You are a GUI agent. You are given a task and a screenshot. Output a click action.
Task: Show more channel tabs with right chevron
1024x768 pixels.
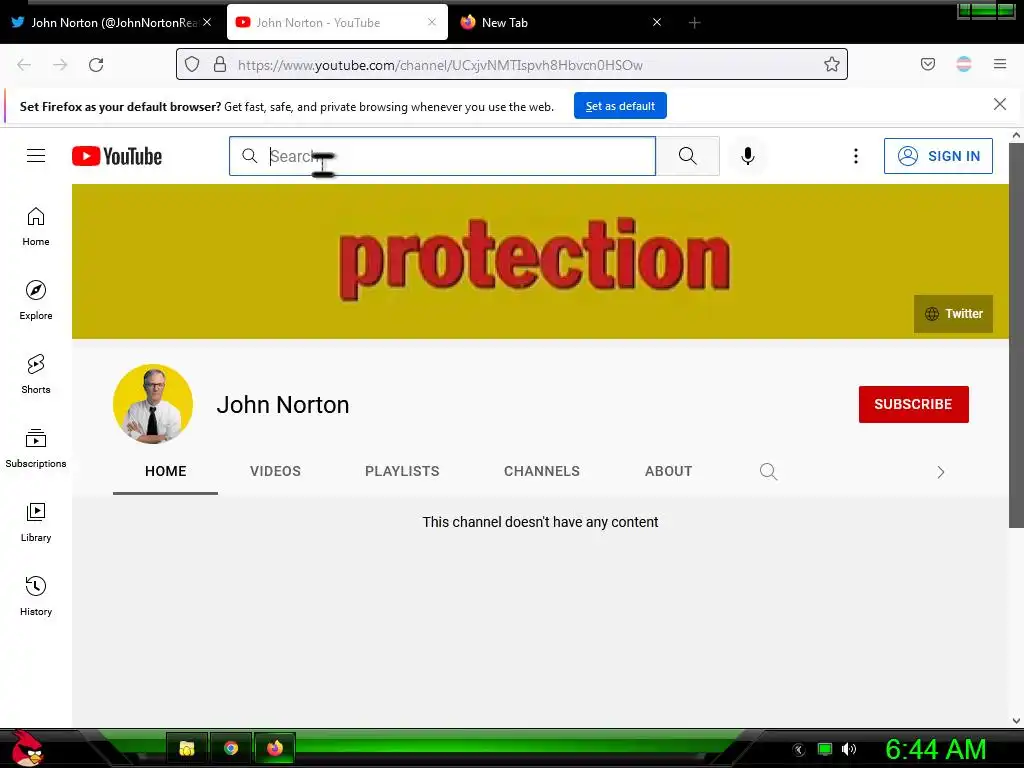tap(940, 472)
